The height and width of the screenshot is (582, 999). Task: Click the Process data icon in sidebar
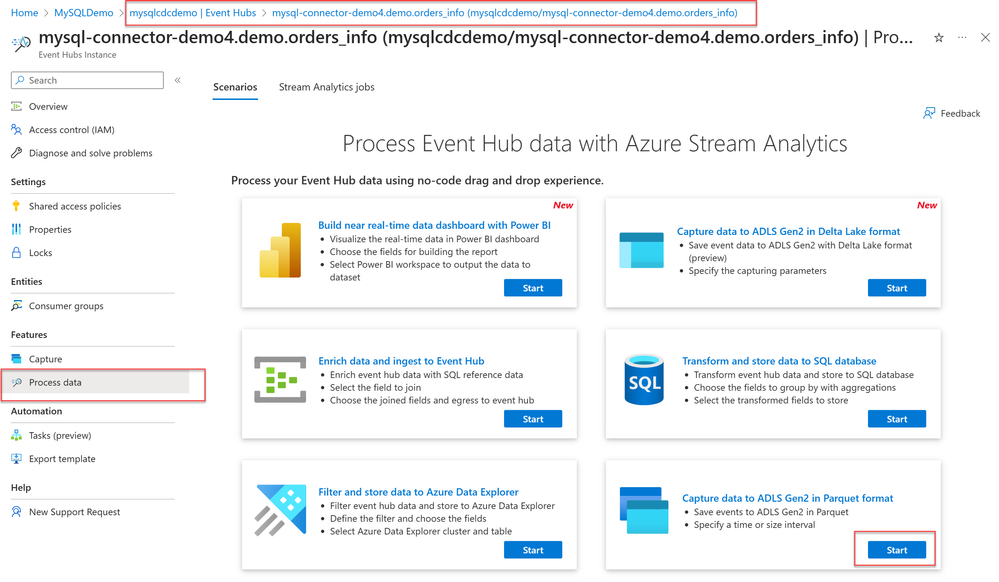(x=17, y=382)
